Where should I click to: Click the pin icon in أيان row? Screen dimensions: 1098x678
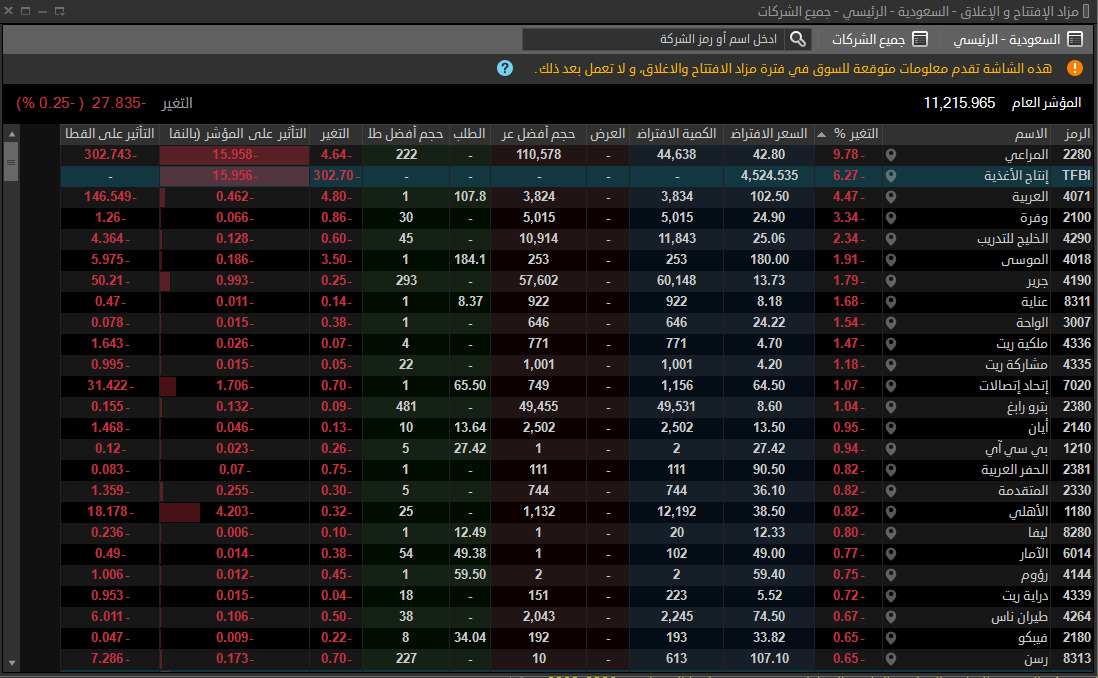pos(891,428)
